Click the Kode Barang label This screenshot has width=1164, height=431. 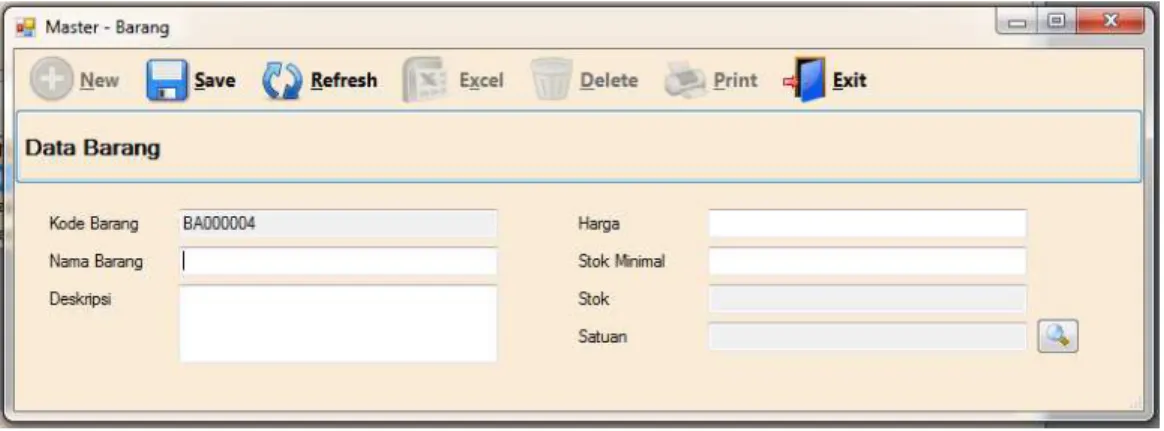[x=94, y=223]
